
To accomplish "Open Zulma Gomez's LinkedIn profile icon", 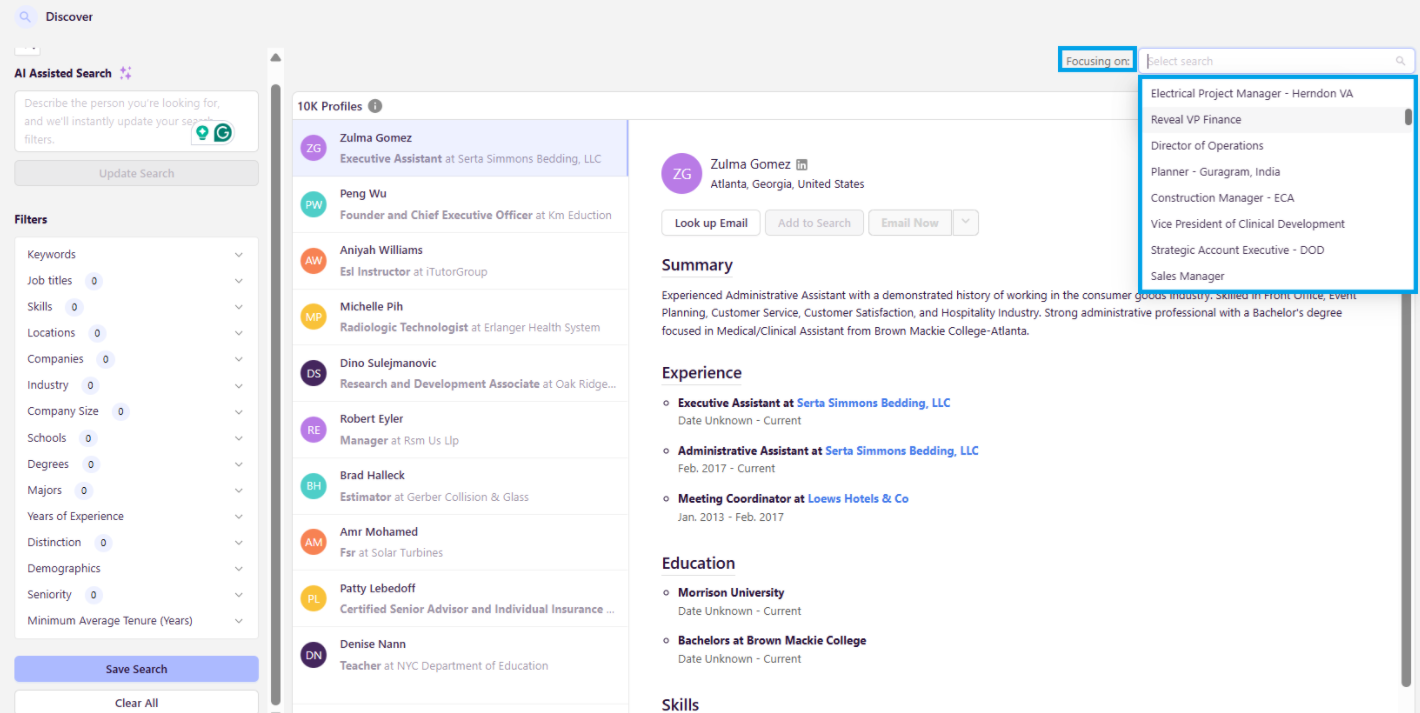I will pos(801,165).
